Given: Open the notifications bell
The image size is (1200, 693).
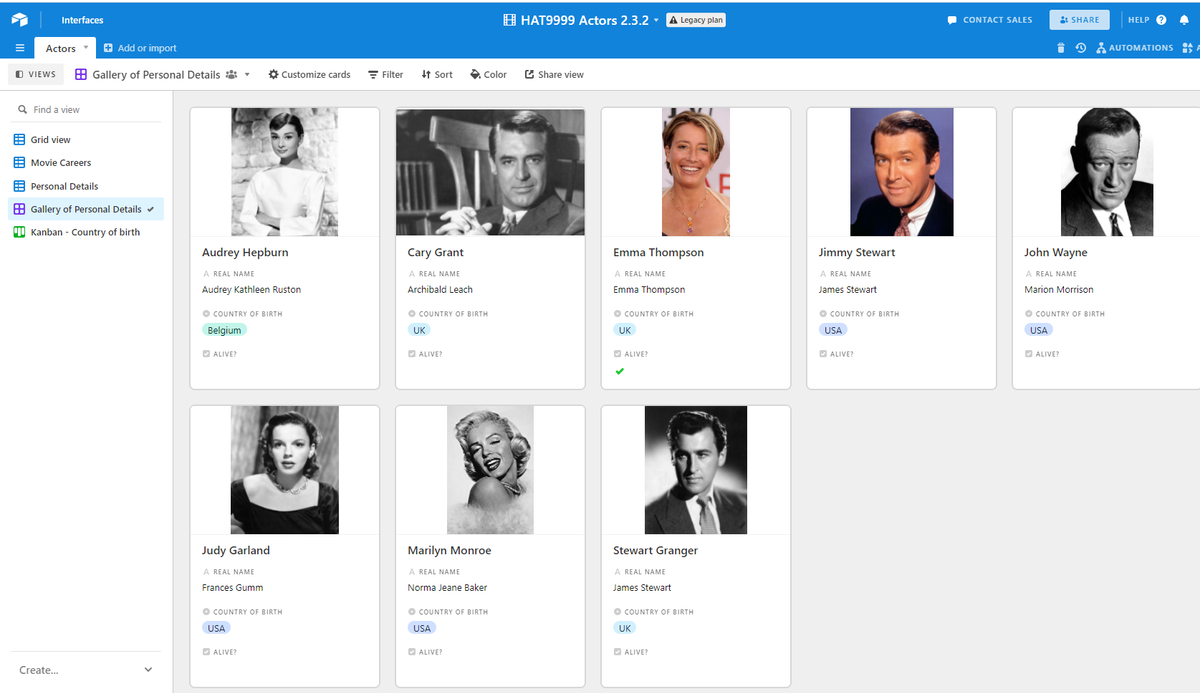Looking at the screenshot, I should coord(1184,19).
